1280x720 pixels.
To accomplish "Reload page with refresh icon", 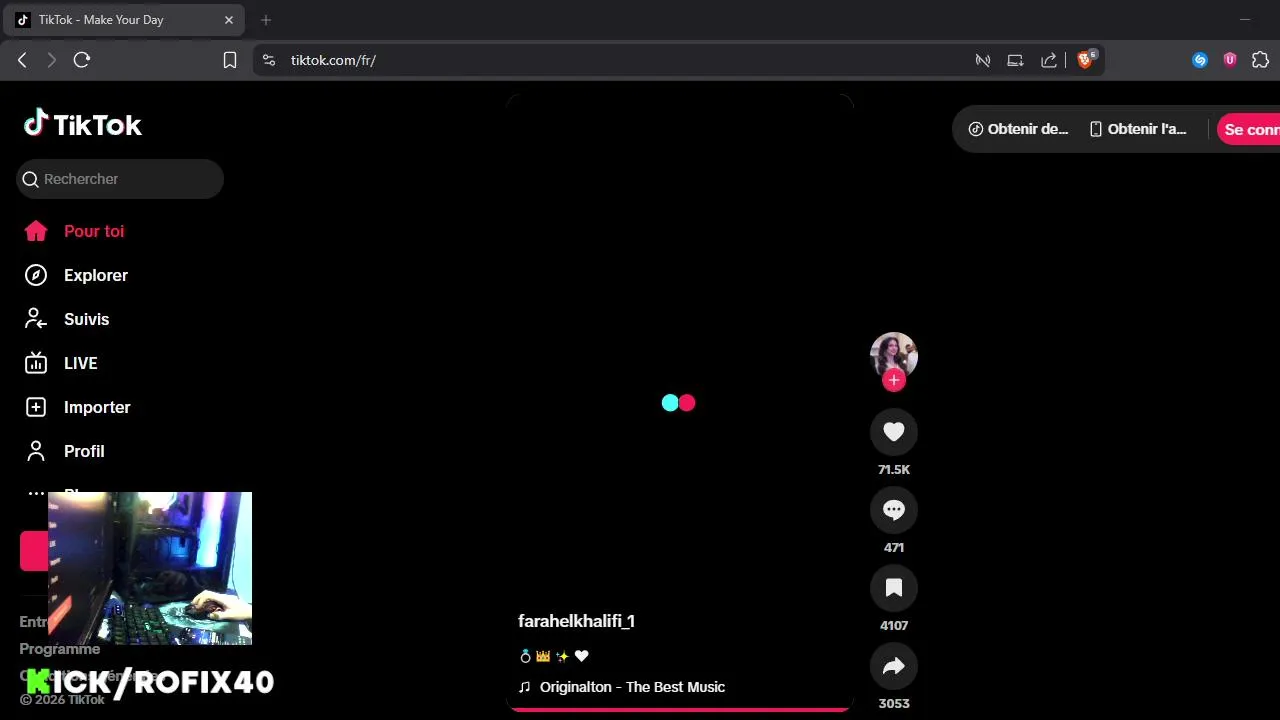I will coord(82,60).
